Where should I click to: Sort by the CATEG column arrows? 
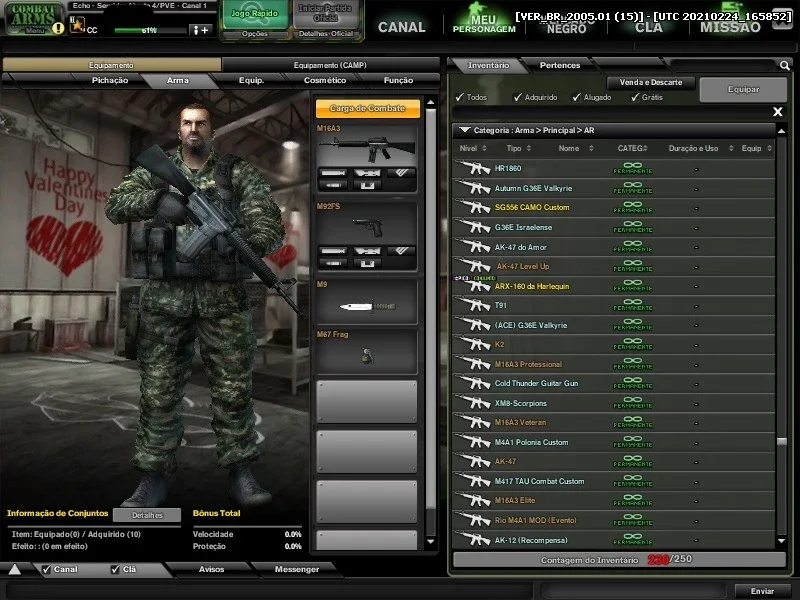pyautogui.click(x=645, y=148)
